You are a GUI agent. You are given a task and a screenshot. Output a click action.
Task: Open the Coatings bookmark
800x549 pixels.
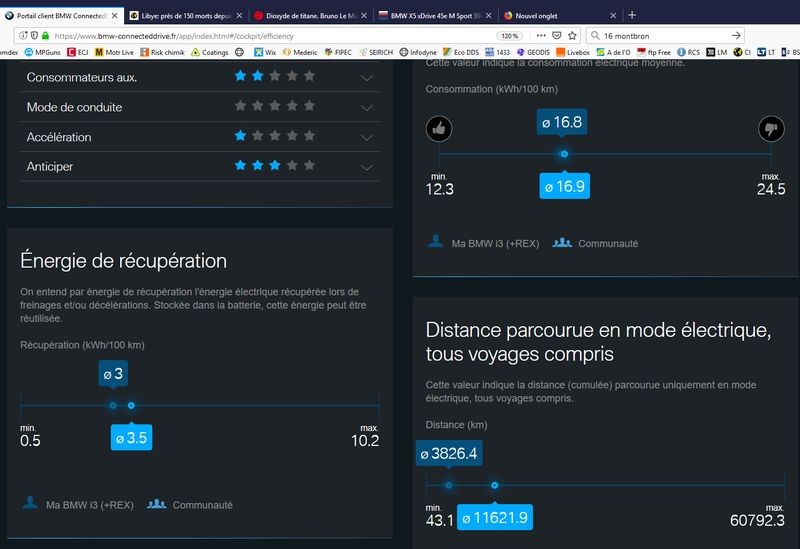coord(210,52)
